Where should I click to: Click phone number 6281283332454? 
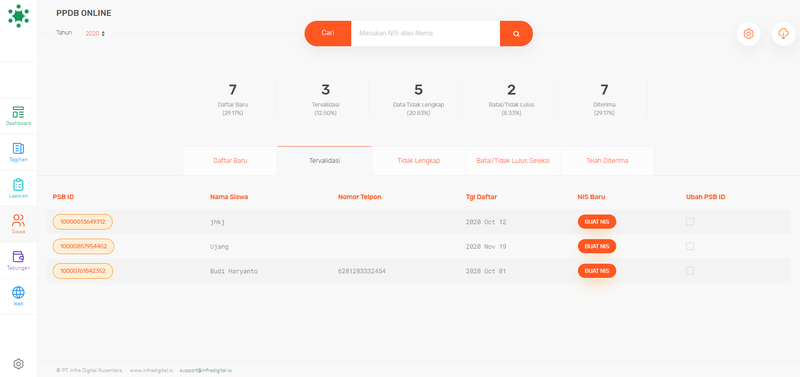pos(361,271)
